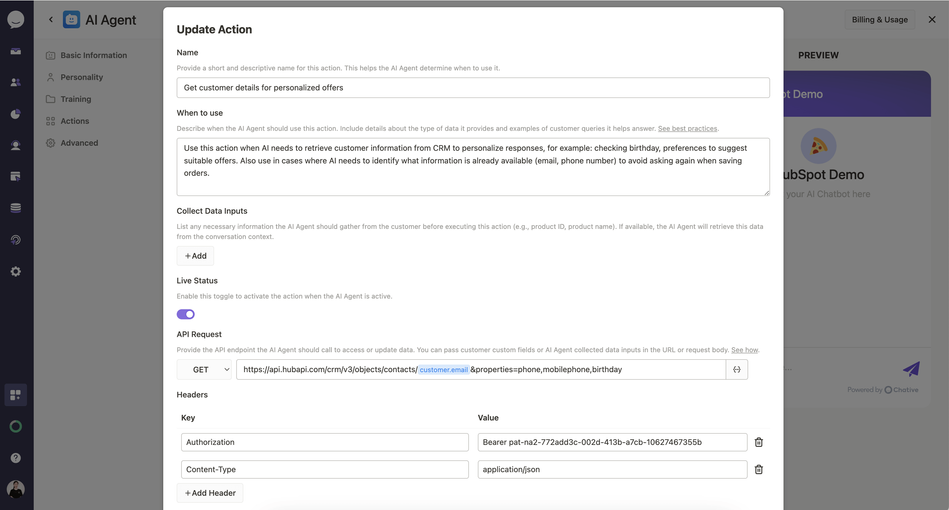The image size is (949, 510).
Task: Open the See best practices link
Action: pyautogui.click(x=688, y=128)
